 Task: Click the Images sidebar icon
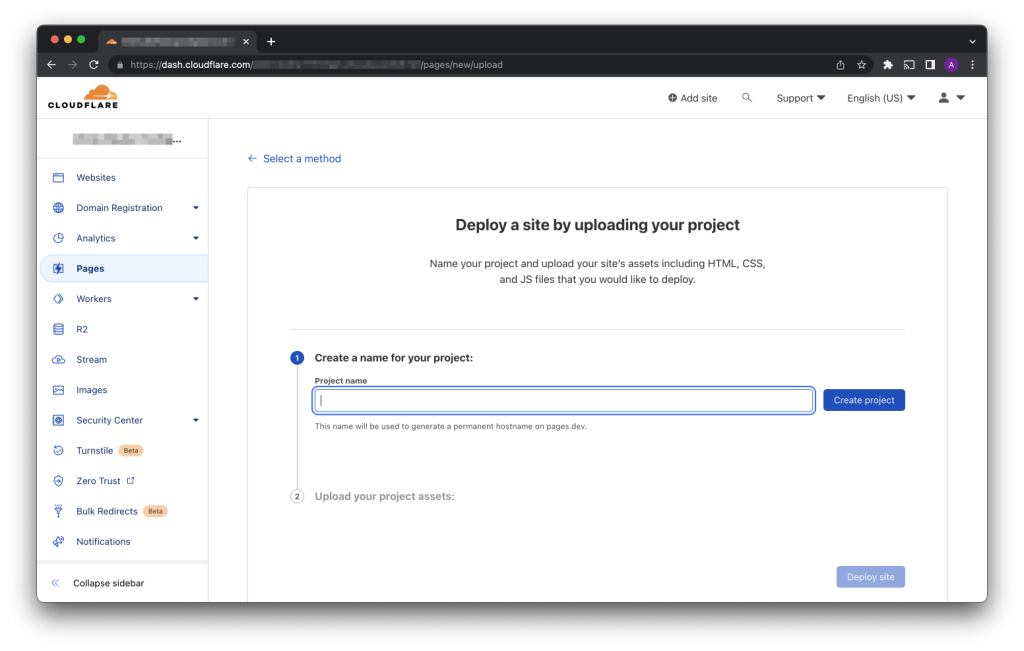tap(58, 390)
